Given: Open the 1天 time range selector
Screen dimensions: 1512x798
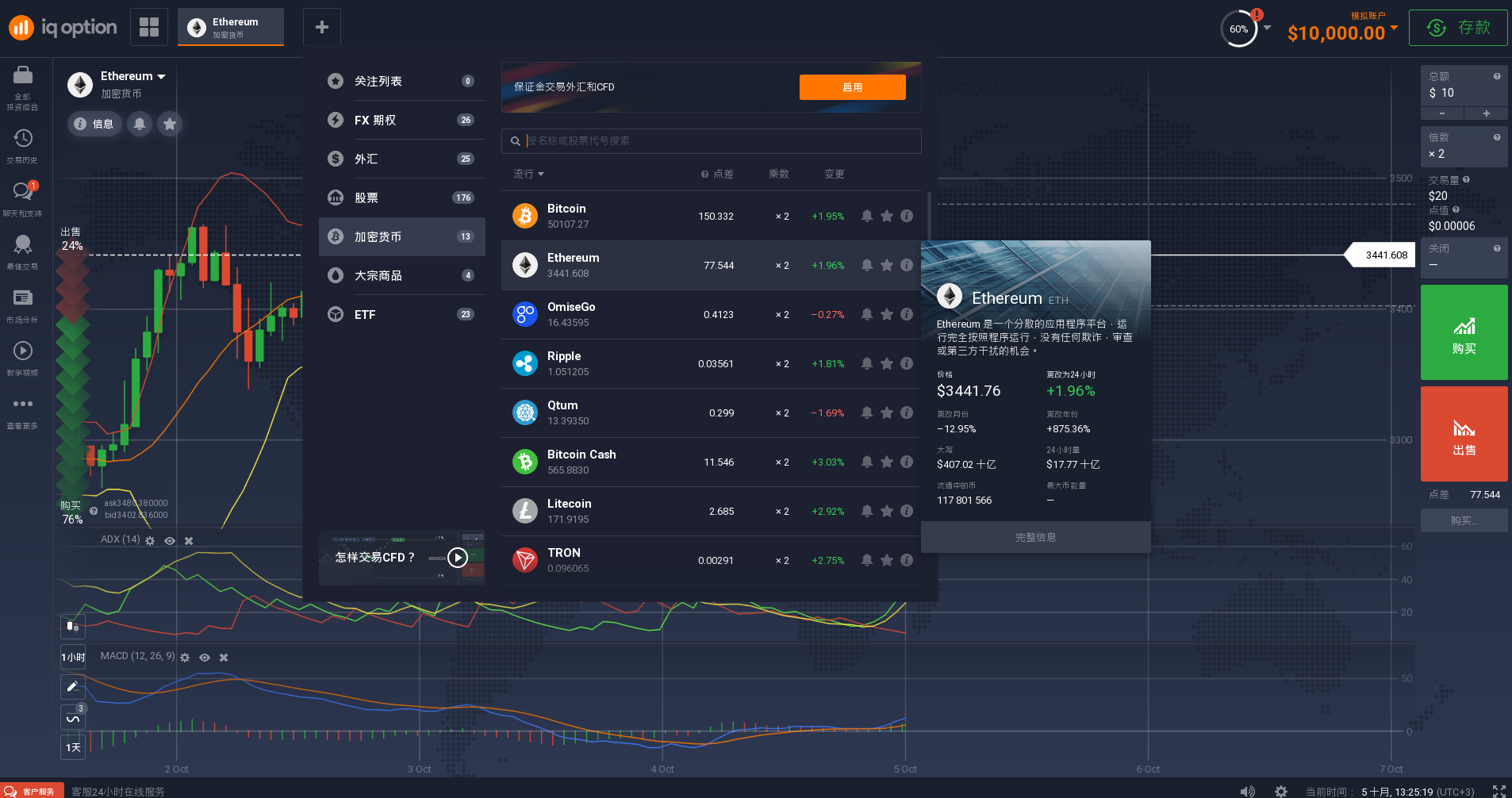Looking at the screenshot, I should pyautogui.click(x=73, y=747).
